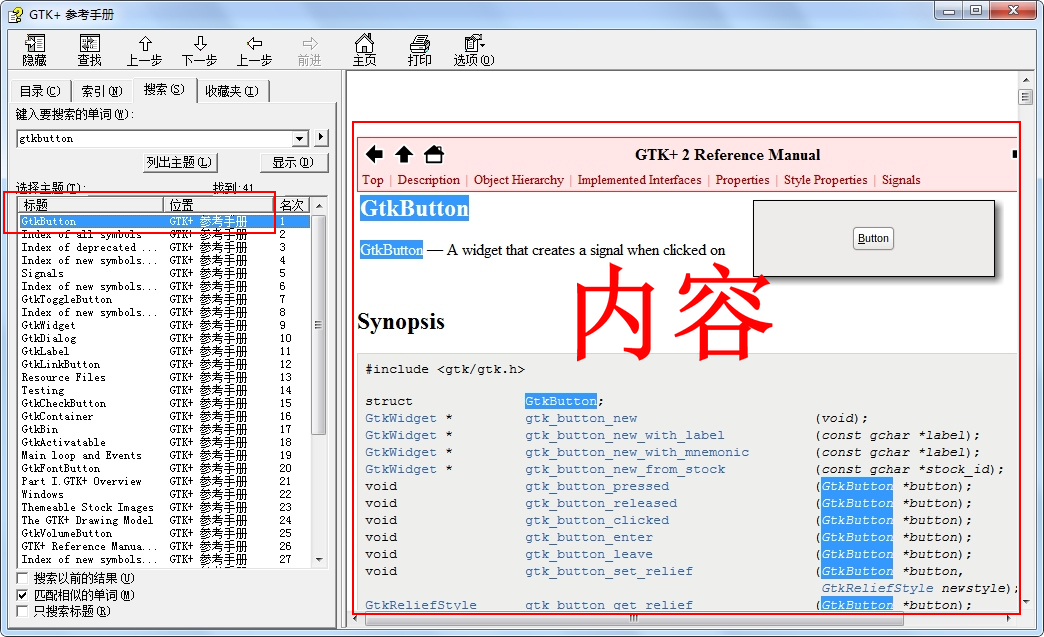This screenshot has width=1044, height=637.
Task: Click the house icon in manual header
Action: tap(434, 154)
